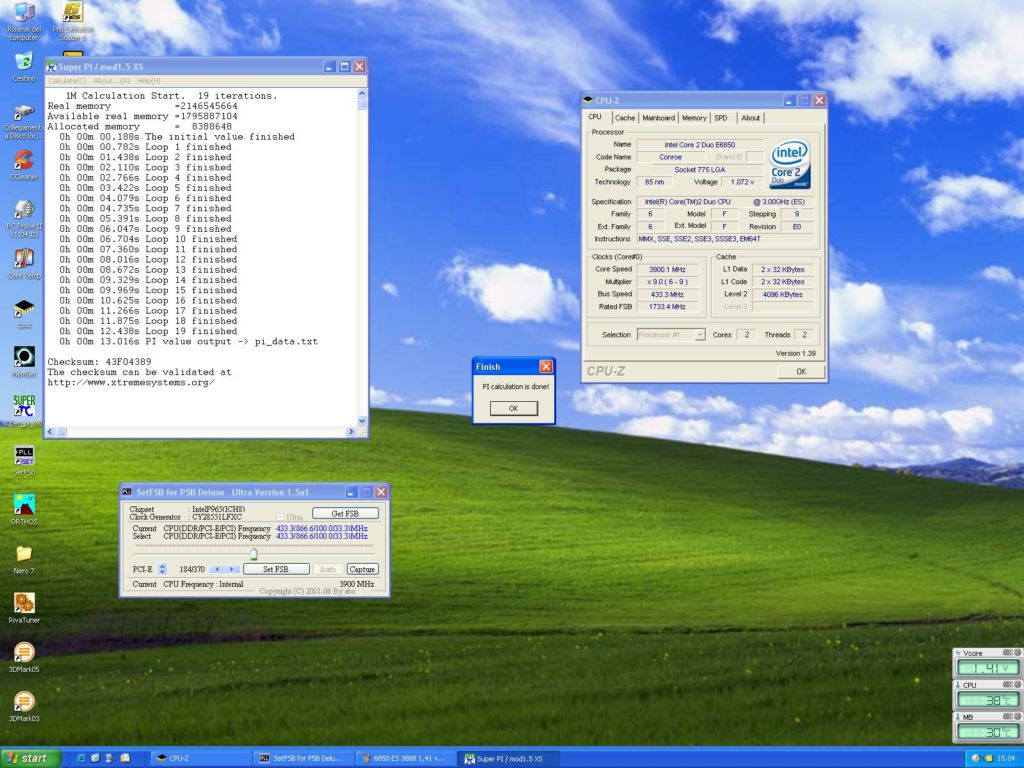Switch to the Cache tab in CPU-Z
The height and width of the screenshot is (768, 1024).
point(625,118)
